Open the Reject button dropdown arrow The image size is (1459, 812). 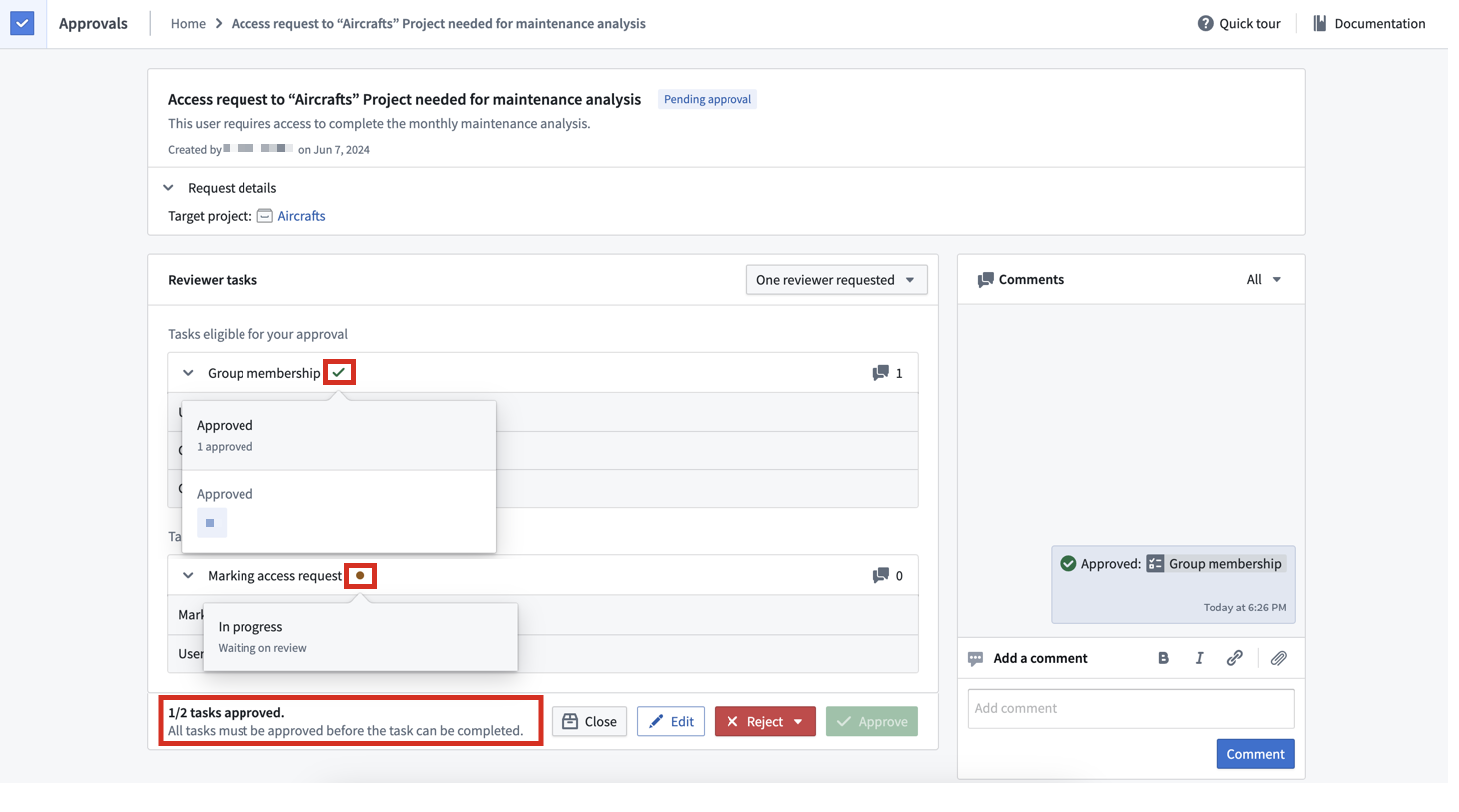798,722
